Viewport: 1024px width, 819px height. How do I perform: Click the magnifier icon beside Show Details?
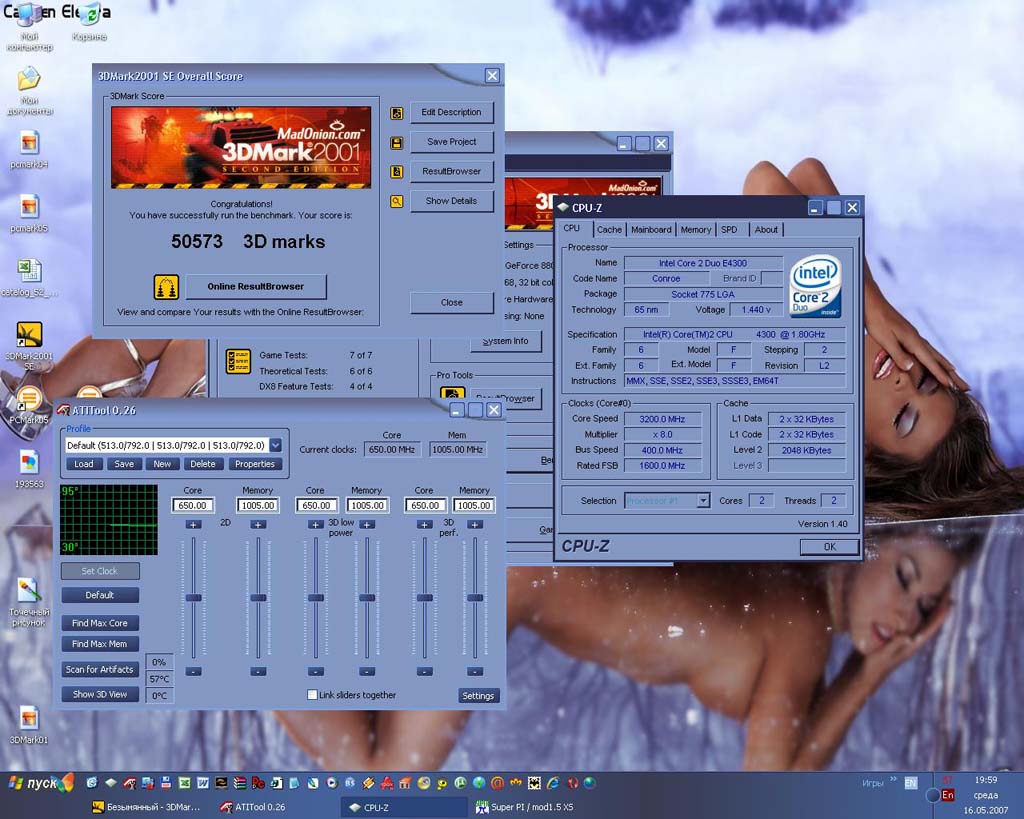396,201
